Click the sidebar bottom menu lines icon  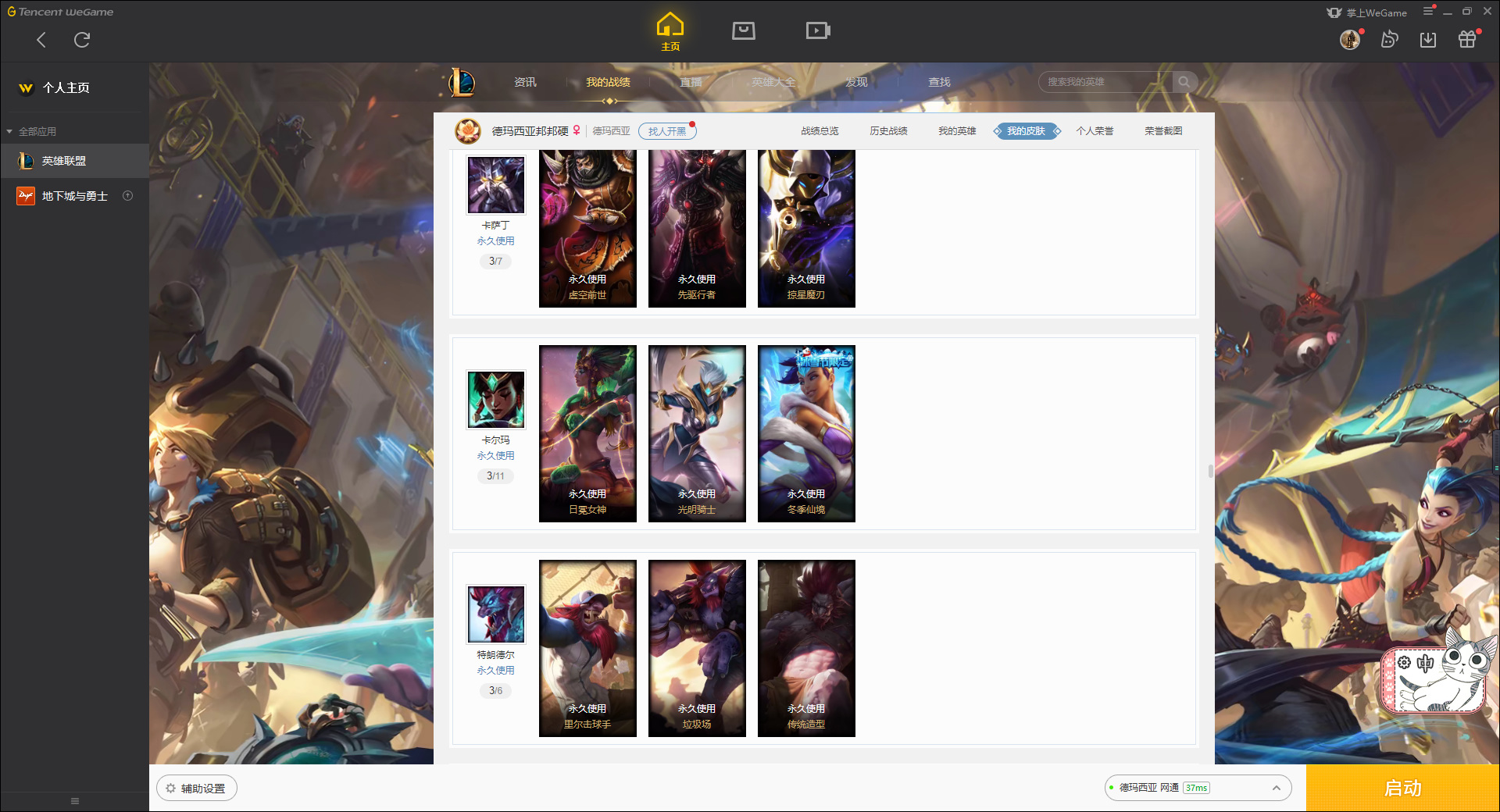[x=75, y=801]
